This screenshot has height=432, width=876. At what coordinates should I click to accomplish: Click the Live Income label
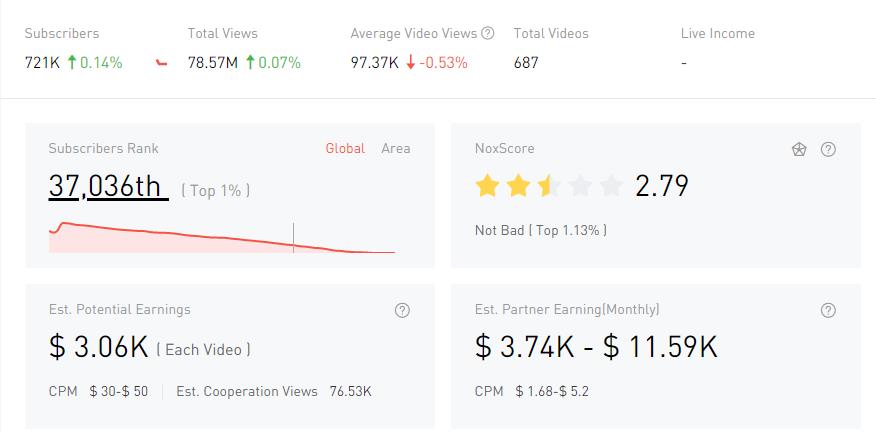(x=717, y=33)
